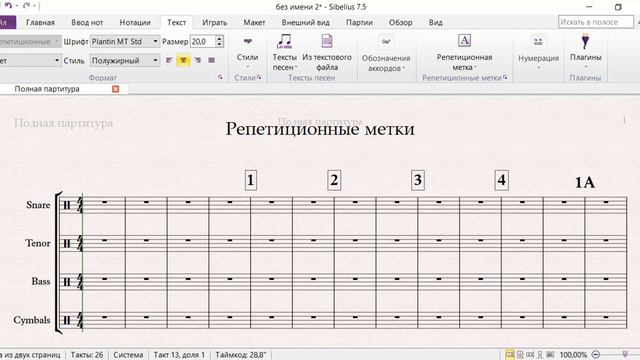The height and width of the screenshot is (360, 640).
Task: Toggle center text alignment (highlighted)
Action: [183, 60]
